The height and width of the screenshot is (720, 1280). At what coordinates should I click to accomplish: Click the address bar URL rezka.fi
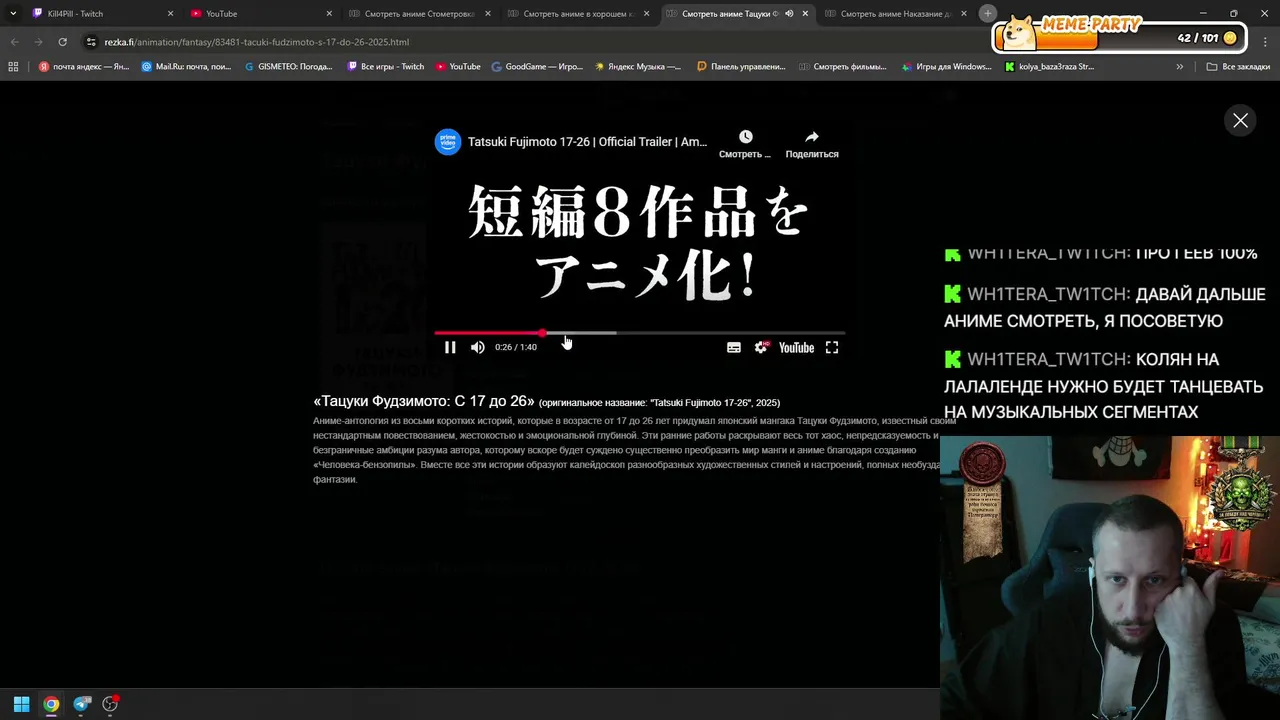(x=256, y=42)
